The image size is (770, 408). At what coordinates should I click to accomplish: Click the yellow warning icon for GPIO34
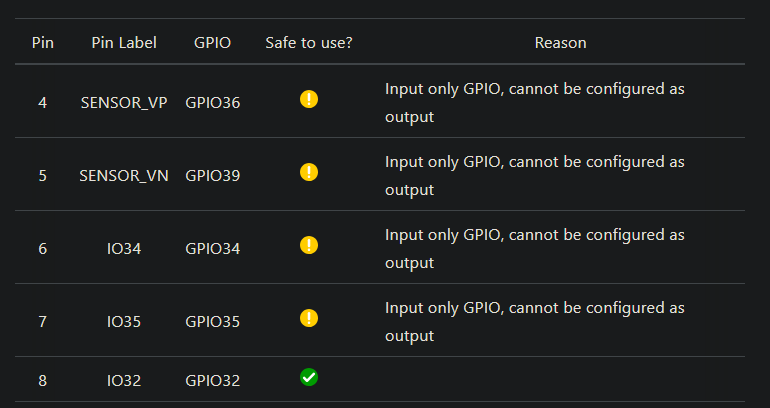[x=309, y=245]
